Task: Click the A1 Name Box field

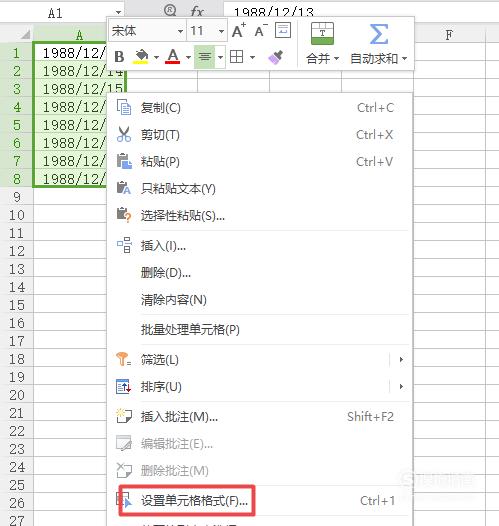Action: click(55, 12)
